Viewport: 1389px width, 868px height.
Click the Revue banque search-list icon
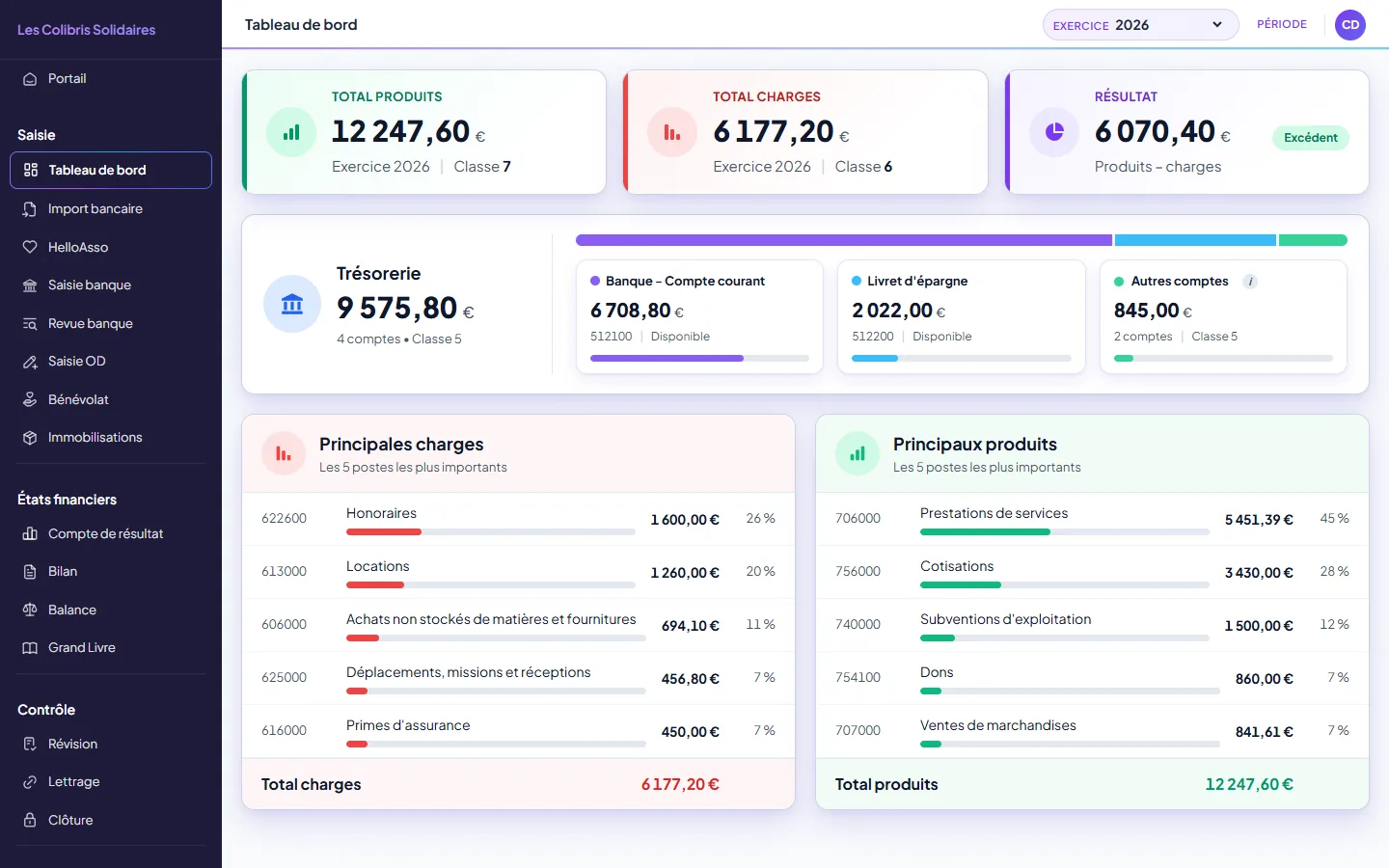click(x=30, y=324)
